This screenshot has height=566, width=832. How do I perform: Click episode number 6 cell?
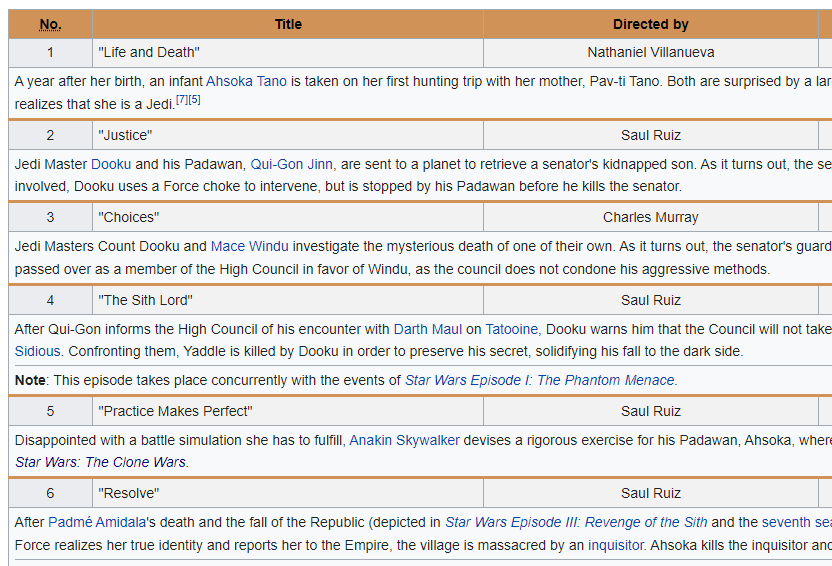click(50, 493)
